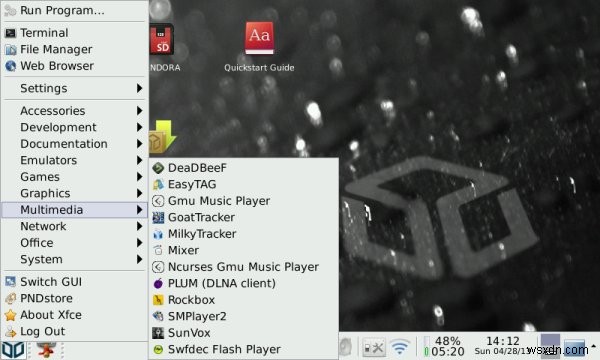Click the SunVox icon
Image resolution: width=600 pixels, height=360 pixels.
158,333
